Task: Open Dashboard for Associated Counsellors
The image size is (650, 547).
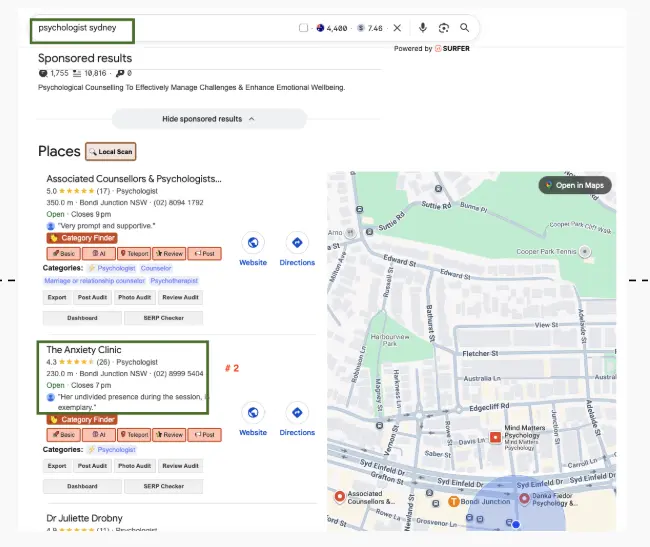Action: [82, 318]
